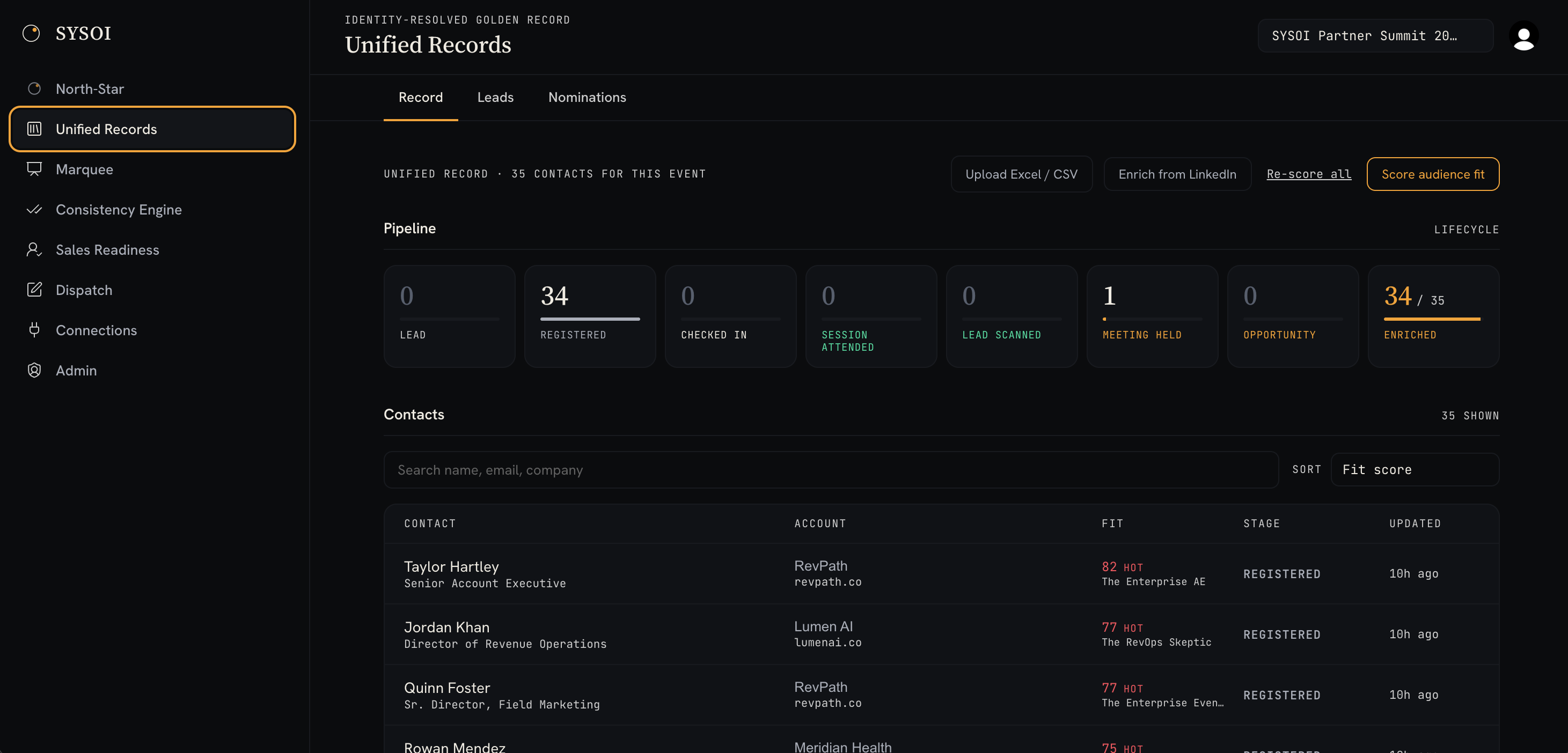
Task: Click Lumen AI account cell
Action: (x=827, y=634)
